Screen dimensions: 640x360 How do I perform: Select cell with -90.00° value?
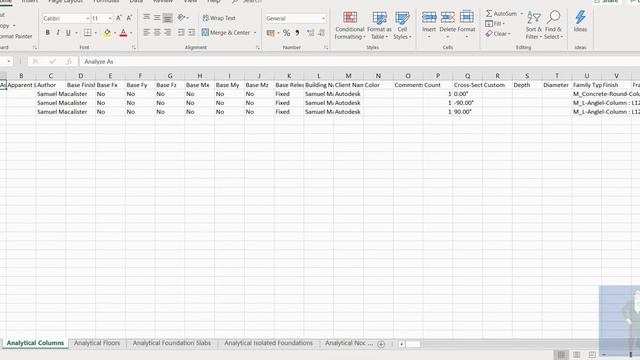coord(467,103)
